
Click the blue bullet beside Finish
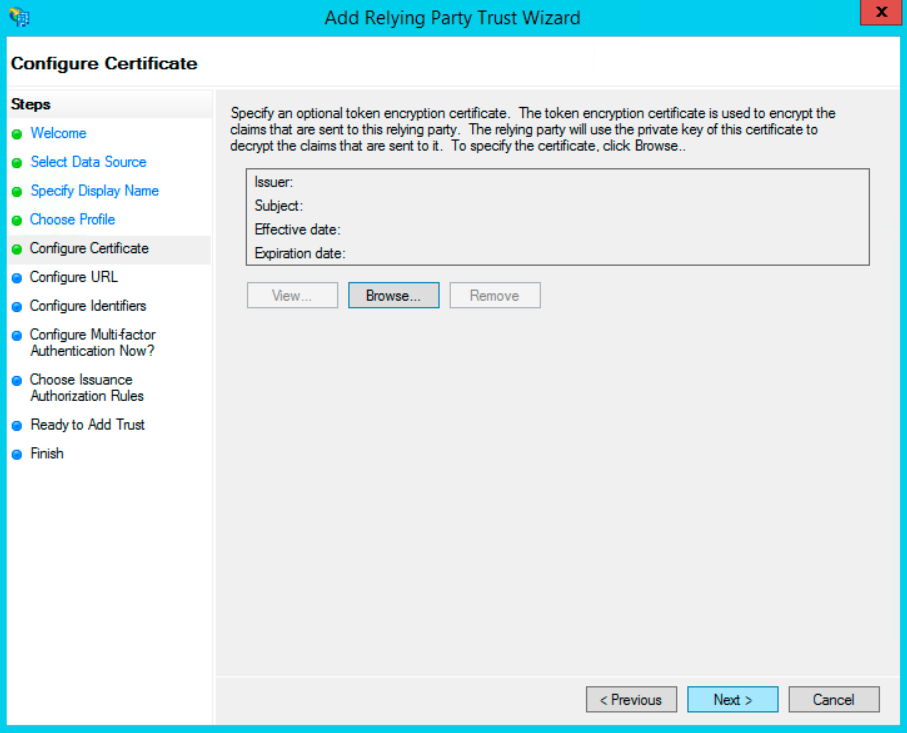pyautogui.click(x=17, y=455)
